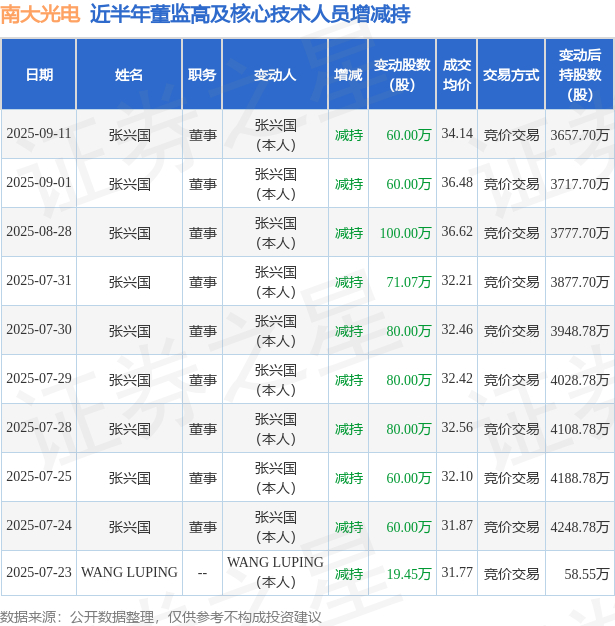The width and height of the screenshot is (615, 626).
Task: Select the 交易方式 column header
Action: (511, 75)
